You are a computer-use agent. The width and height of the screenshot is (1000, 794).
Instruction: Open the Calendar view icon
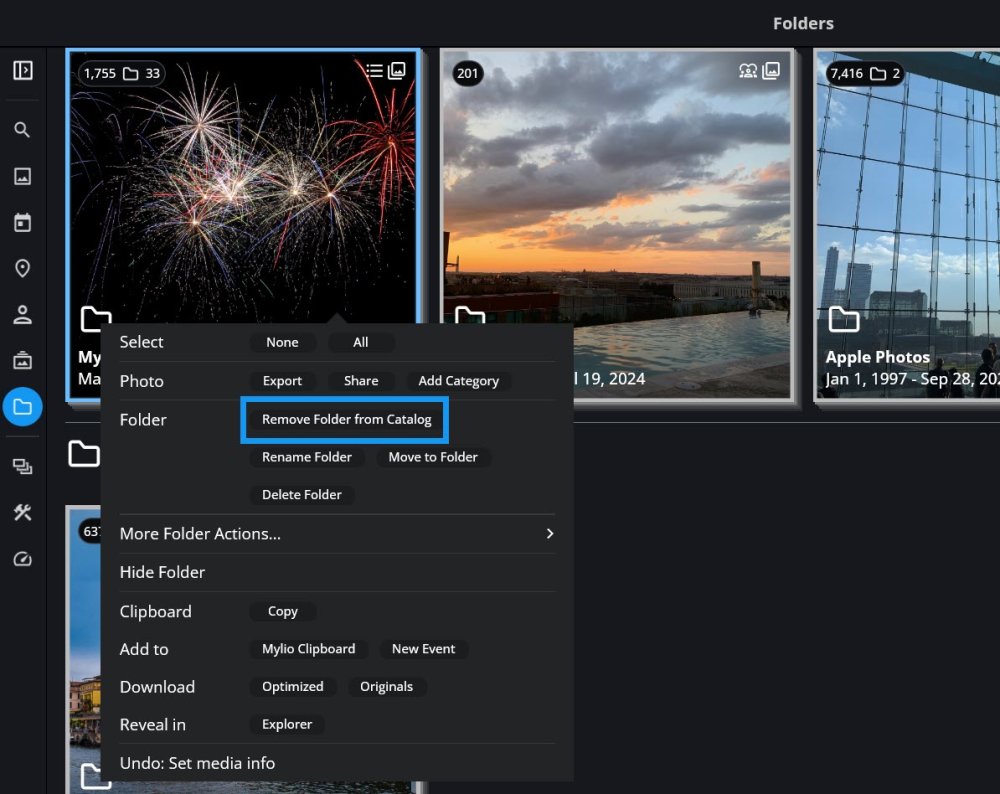[x=22, y=223]
